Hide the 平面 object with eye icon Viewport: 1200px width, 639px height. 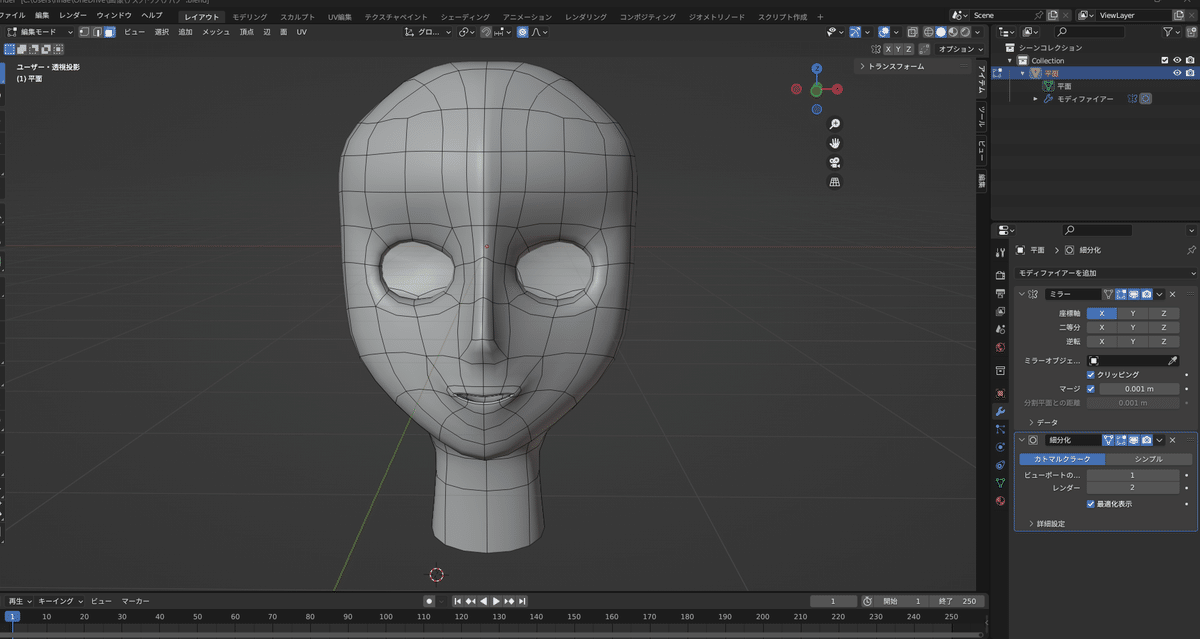coord(1177,73)
